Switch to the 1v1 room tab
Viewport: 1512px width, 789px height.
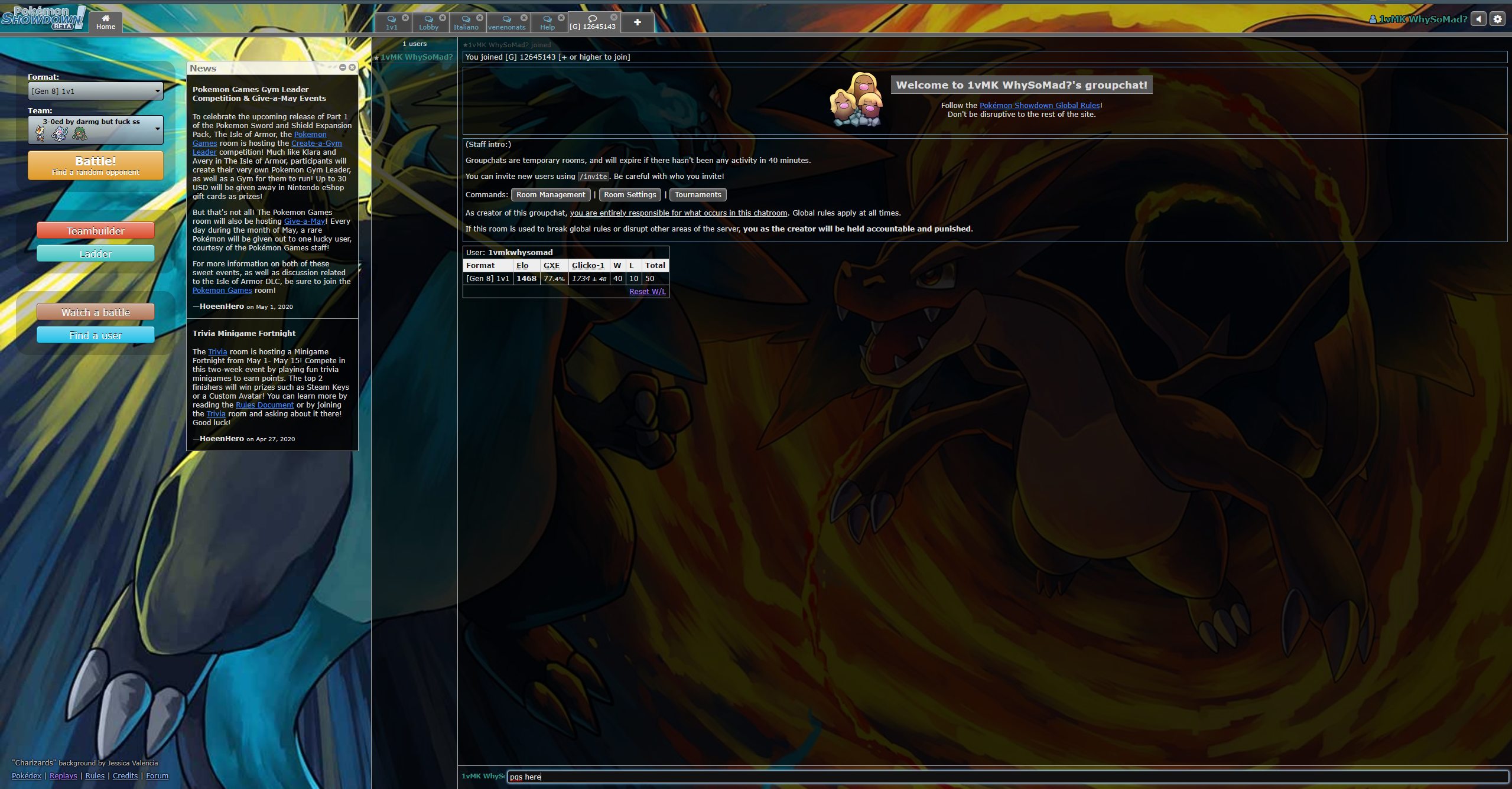391,22
